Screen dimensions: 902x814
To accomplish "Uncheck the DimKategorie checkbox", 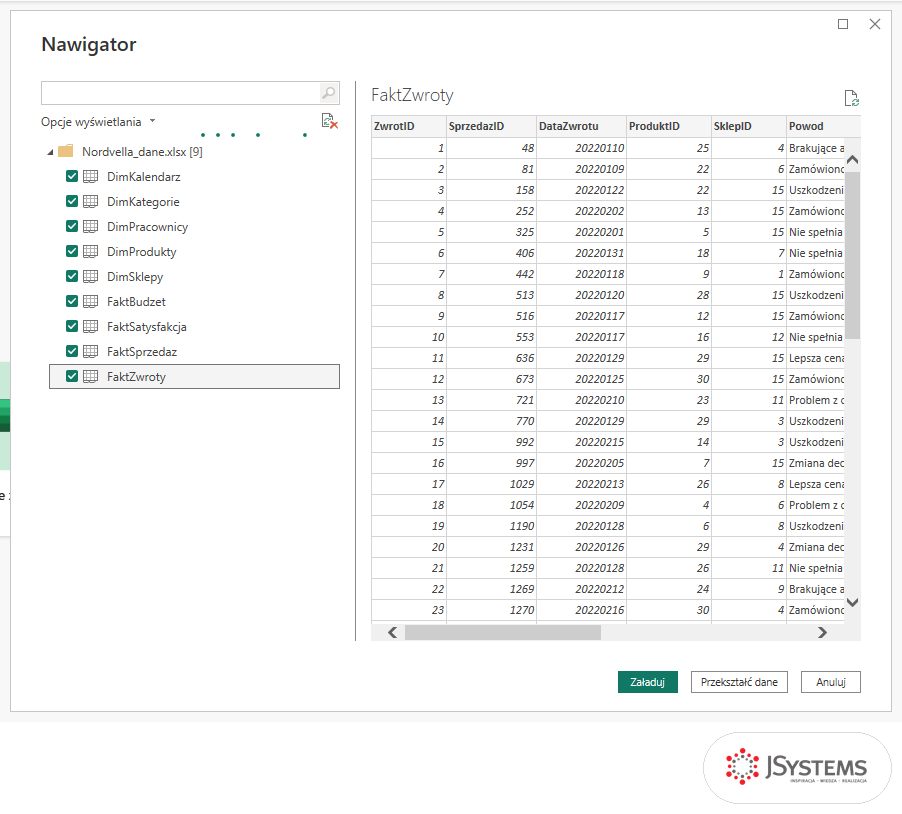I will click(72, 201).
